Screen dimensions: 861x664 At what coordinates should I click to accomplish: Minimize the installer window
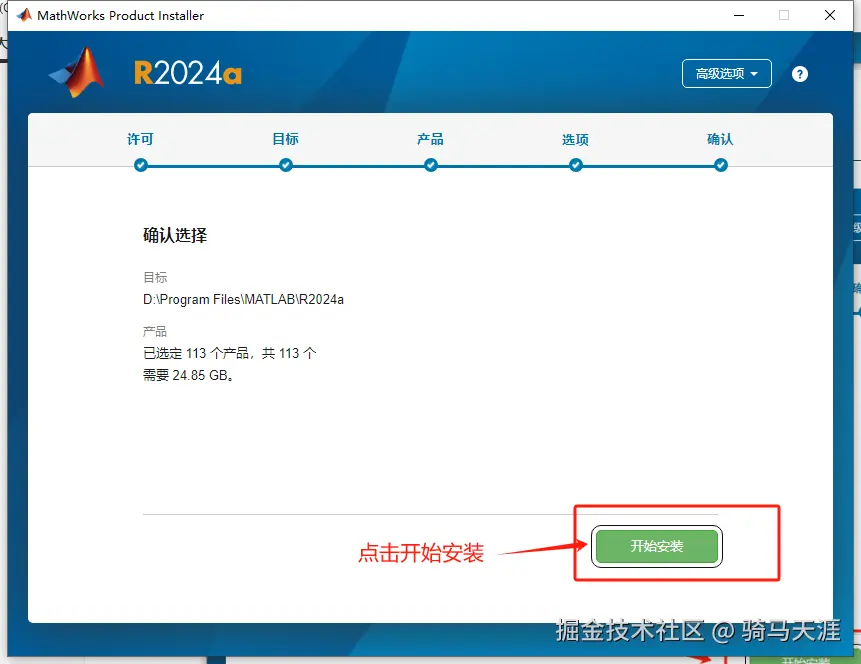[x=739, y=15]
